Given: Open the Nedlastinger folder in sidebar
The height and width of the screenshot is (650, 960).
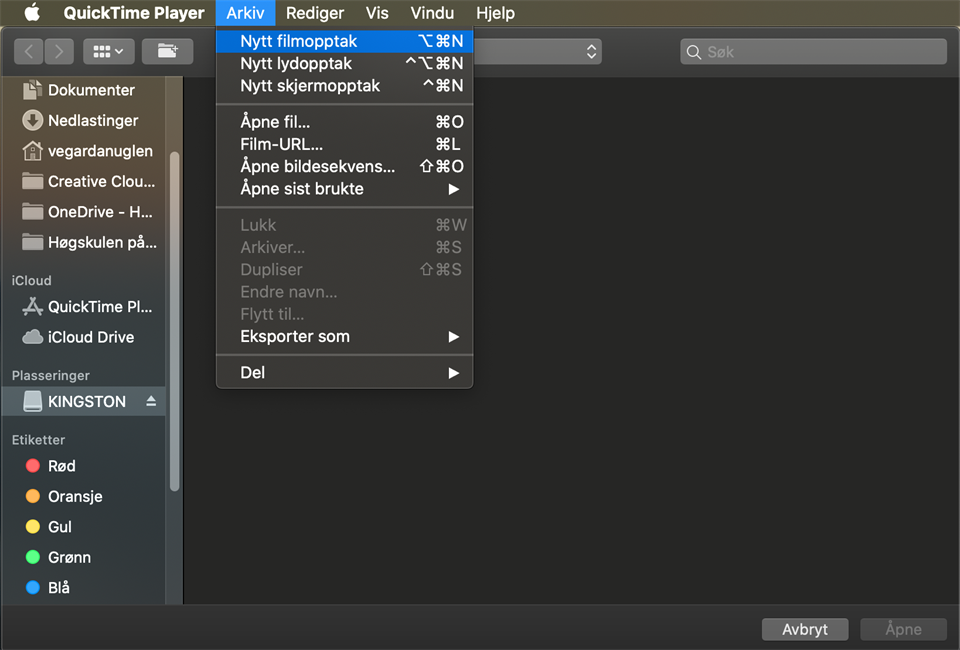Looking at the screenshot, I should point(92,120).
